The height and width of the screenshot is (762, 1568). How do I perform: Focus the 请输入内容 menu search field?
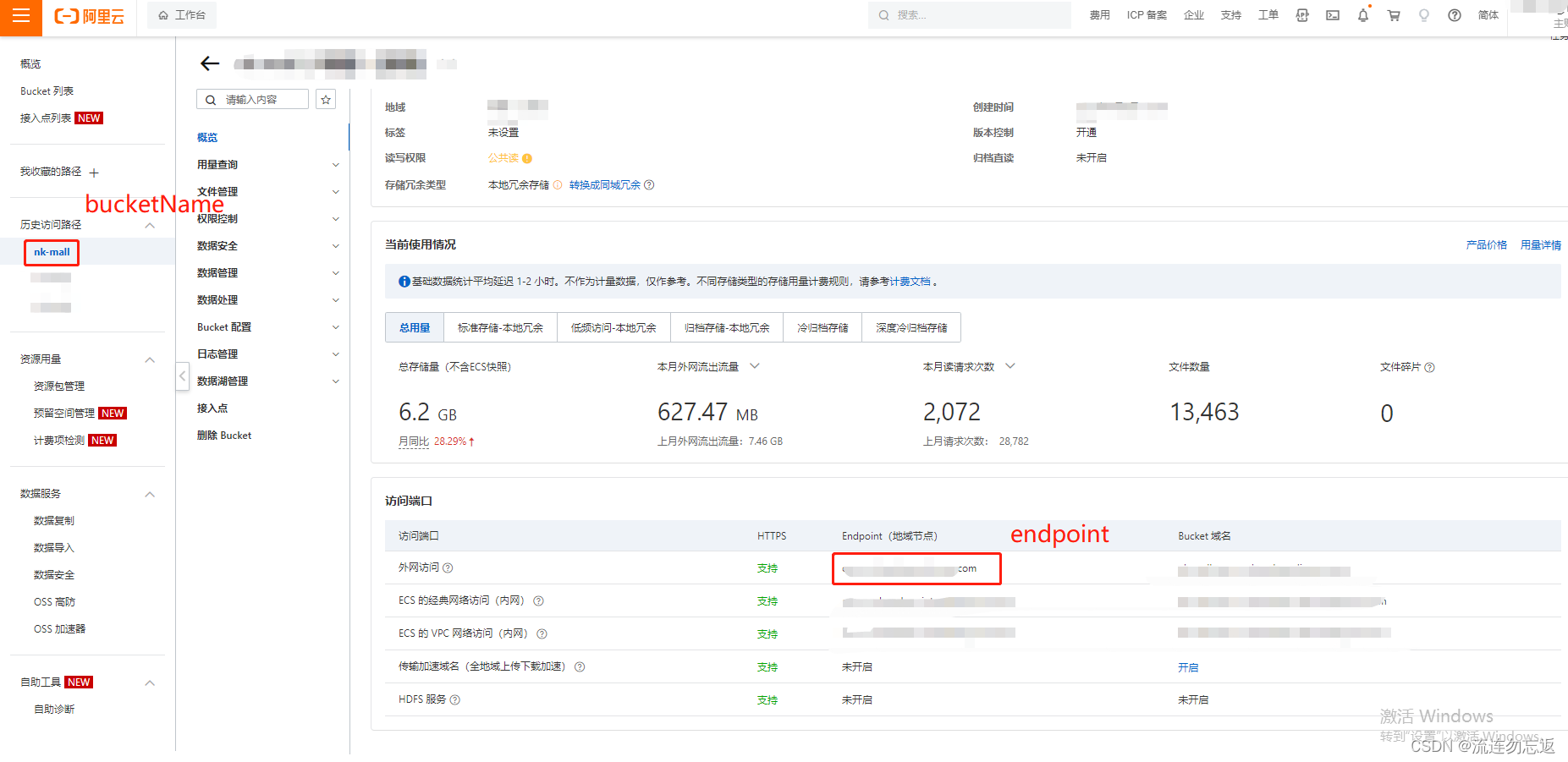[252, 100]
